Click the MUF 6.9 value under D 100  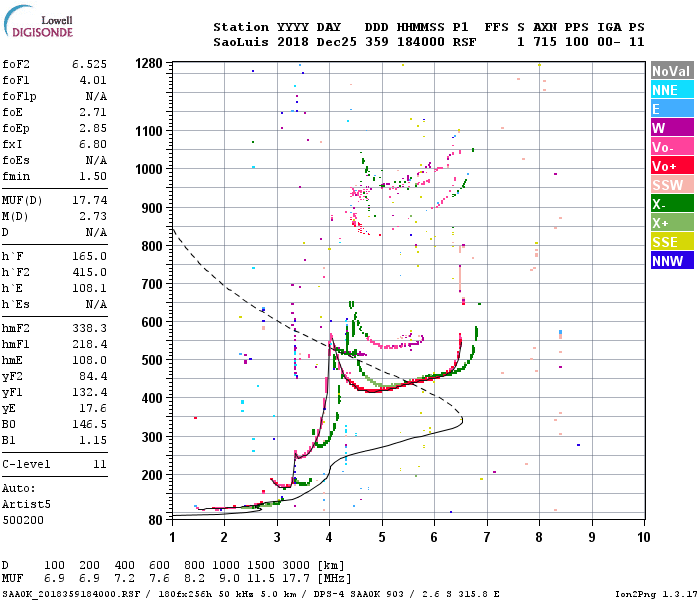coord(54,578)
